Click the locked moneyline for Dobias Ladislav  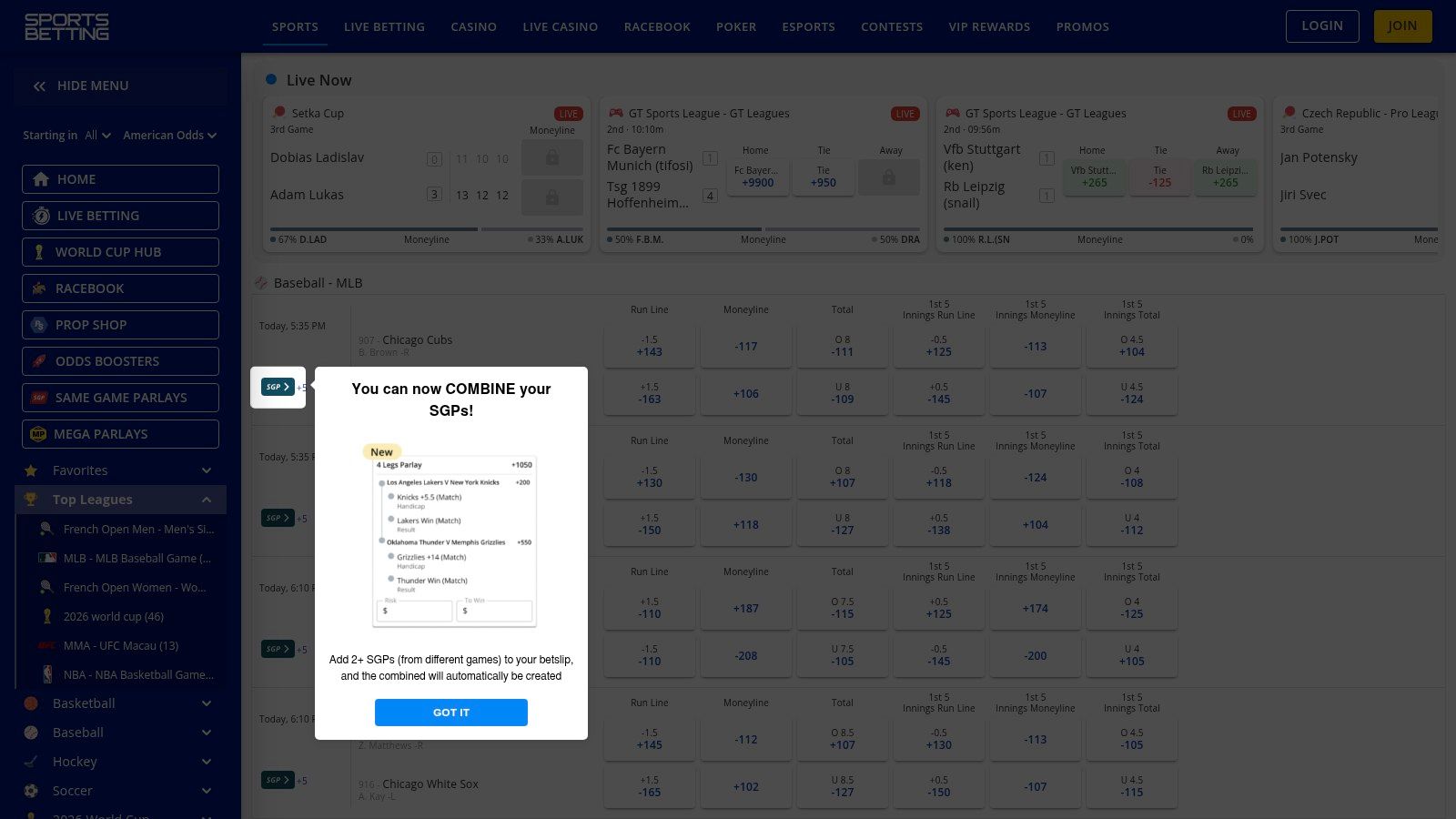click(x=552, y=157)
